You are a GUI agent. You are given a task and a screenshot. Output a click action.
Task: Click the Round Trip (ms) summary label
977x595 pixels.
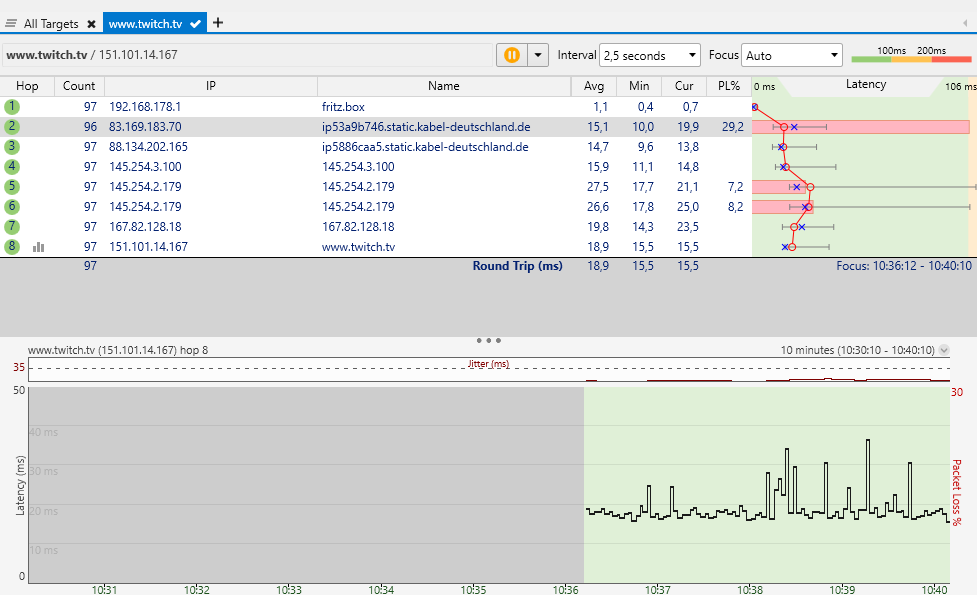point(517,265)
